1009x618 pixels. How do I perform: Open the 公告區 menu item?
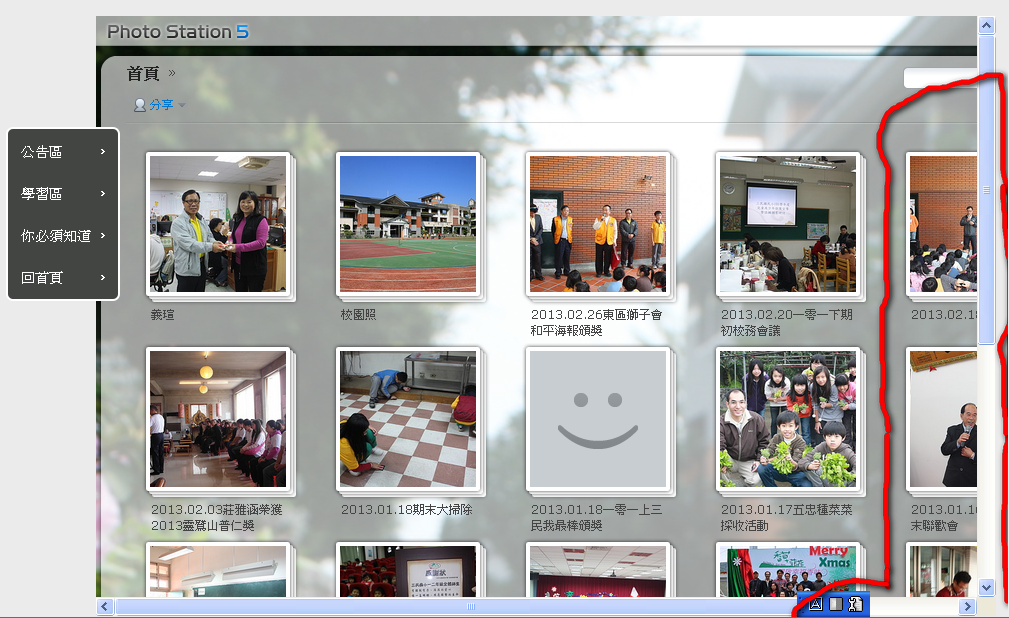[63, 151]
